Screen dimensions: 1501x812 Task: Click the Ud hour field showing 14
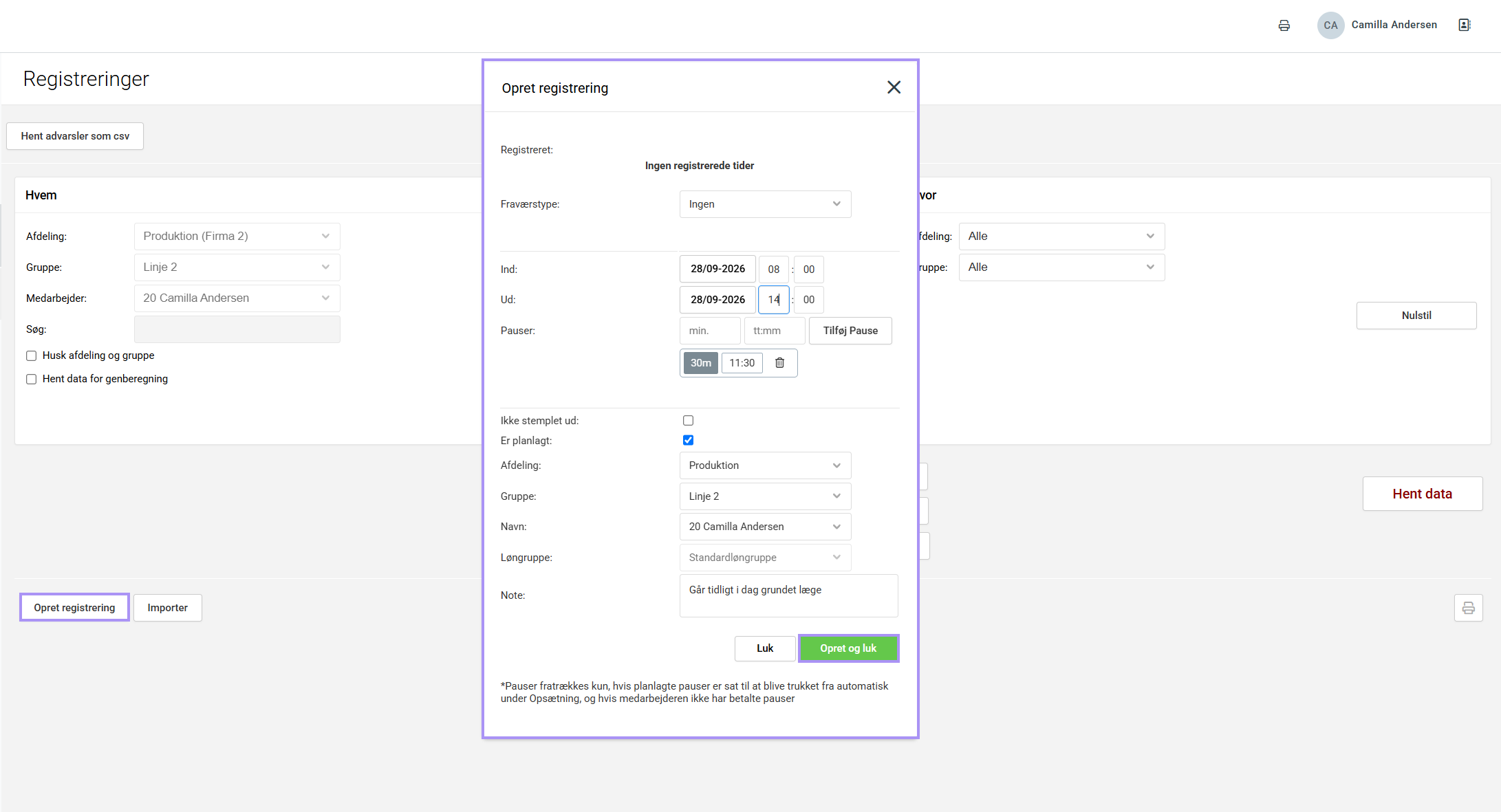(773, 300)
